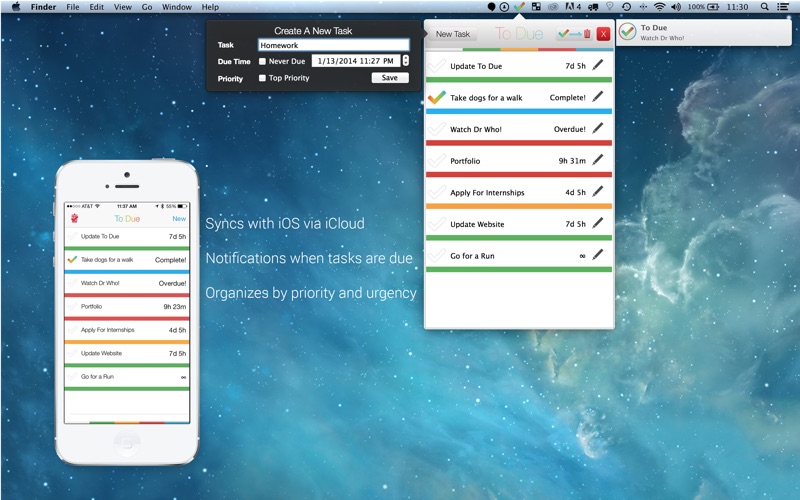800x500 pixels.
Task: Click pencil icon for Take dogs for a walk
Action: tap(597, 96)
